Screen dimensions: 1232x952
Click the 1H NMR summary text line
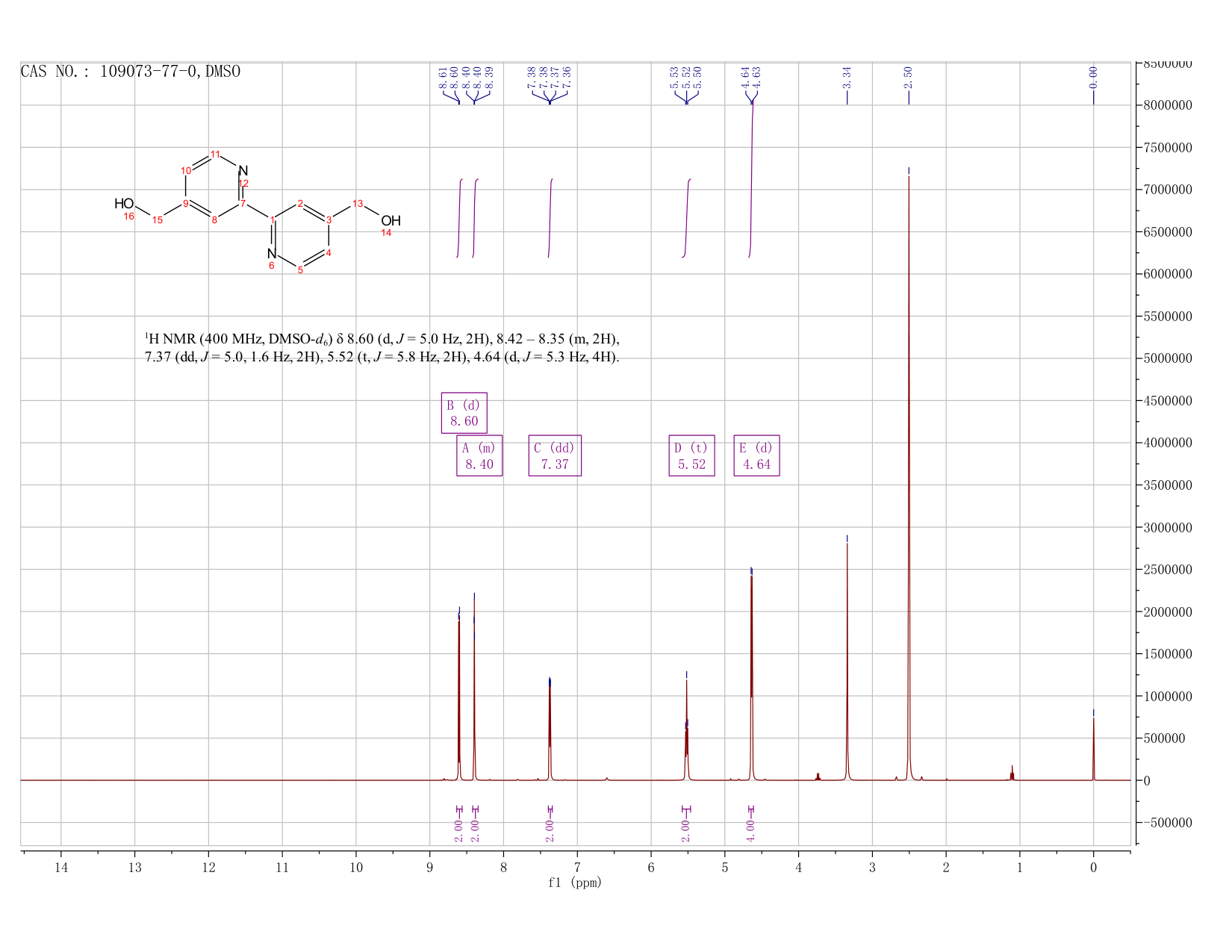[382, 348]
